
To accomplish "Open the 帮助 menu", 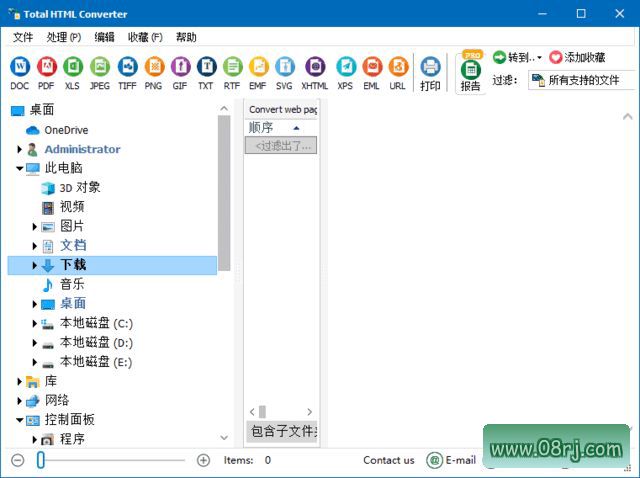I will click(186, 38).
